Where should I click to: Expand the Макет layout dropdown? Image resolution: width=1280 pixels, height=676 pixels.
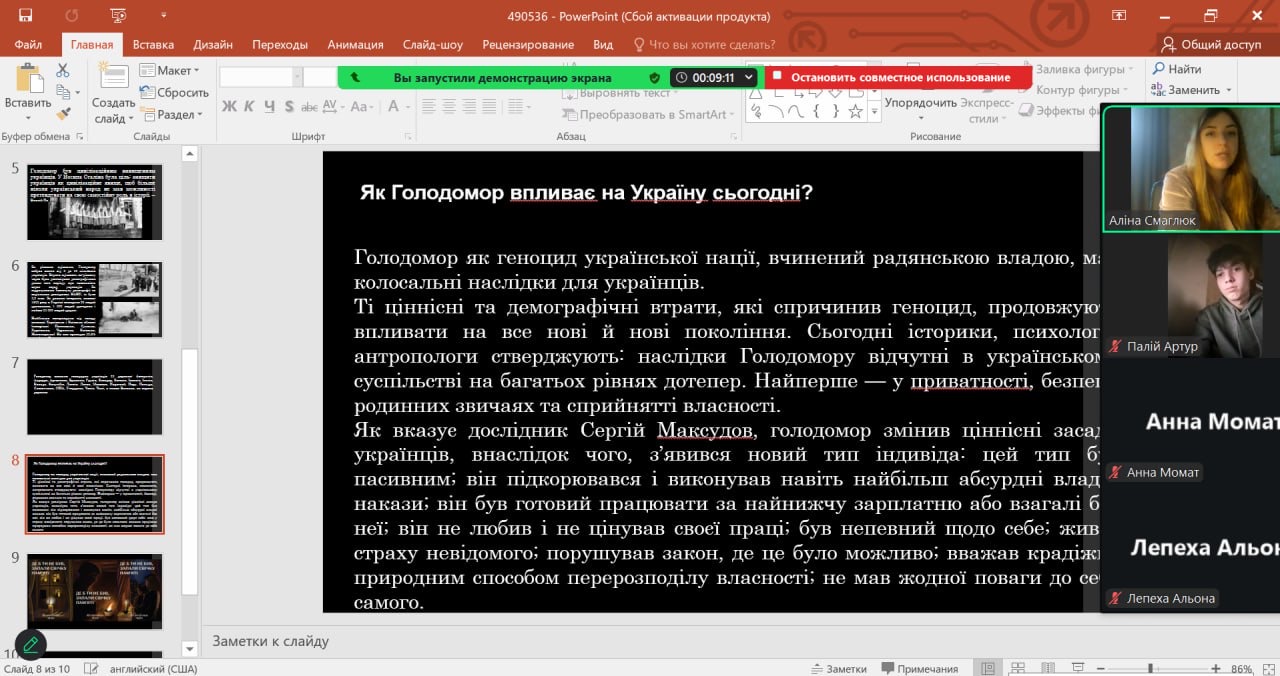click(170, 70)
